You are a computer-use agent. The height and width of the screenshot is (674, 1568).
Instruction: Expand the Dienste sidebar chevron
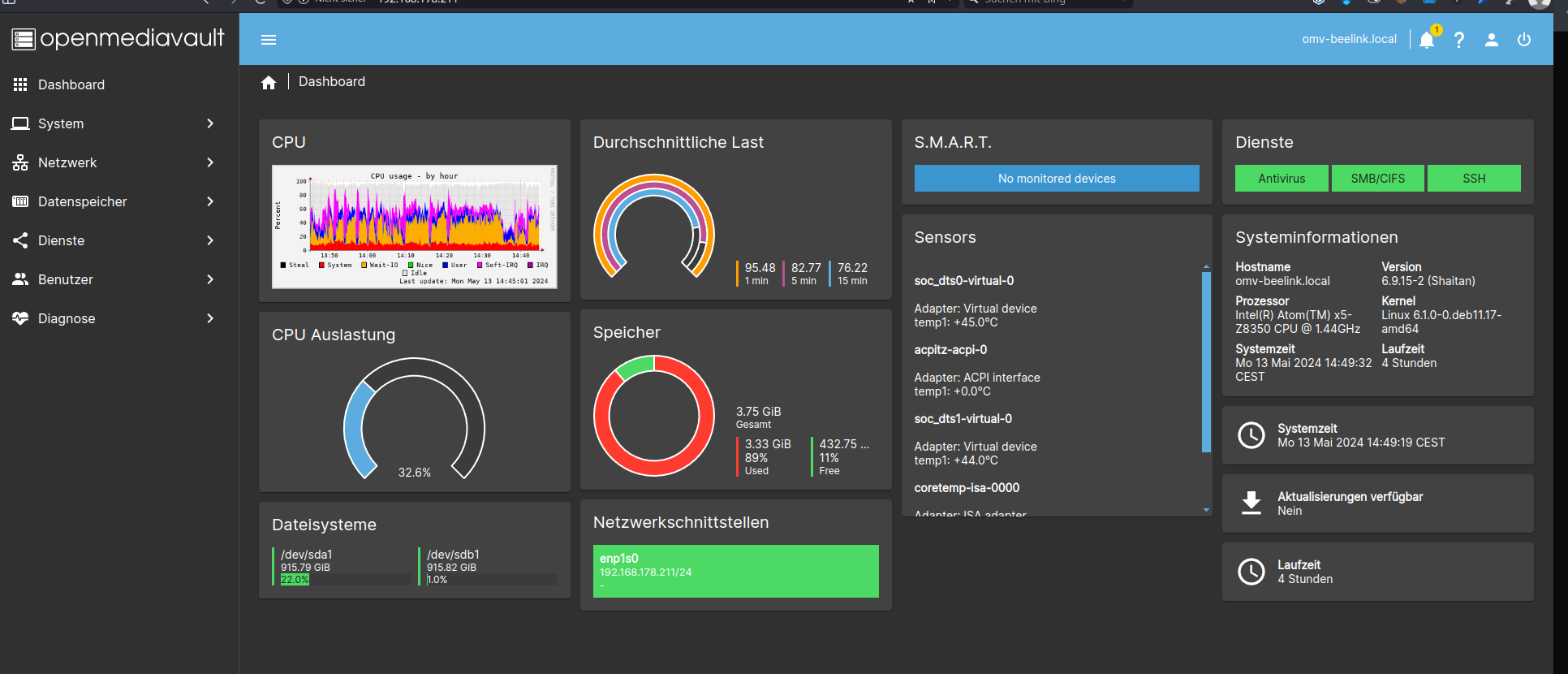[x=210, y=240]
